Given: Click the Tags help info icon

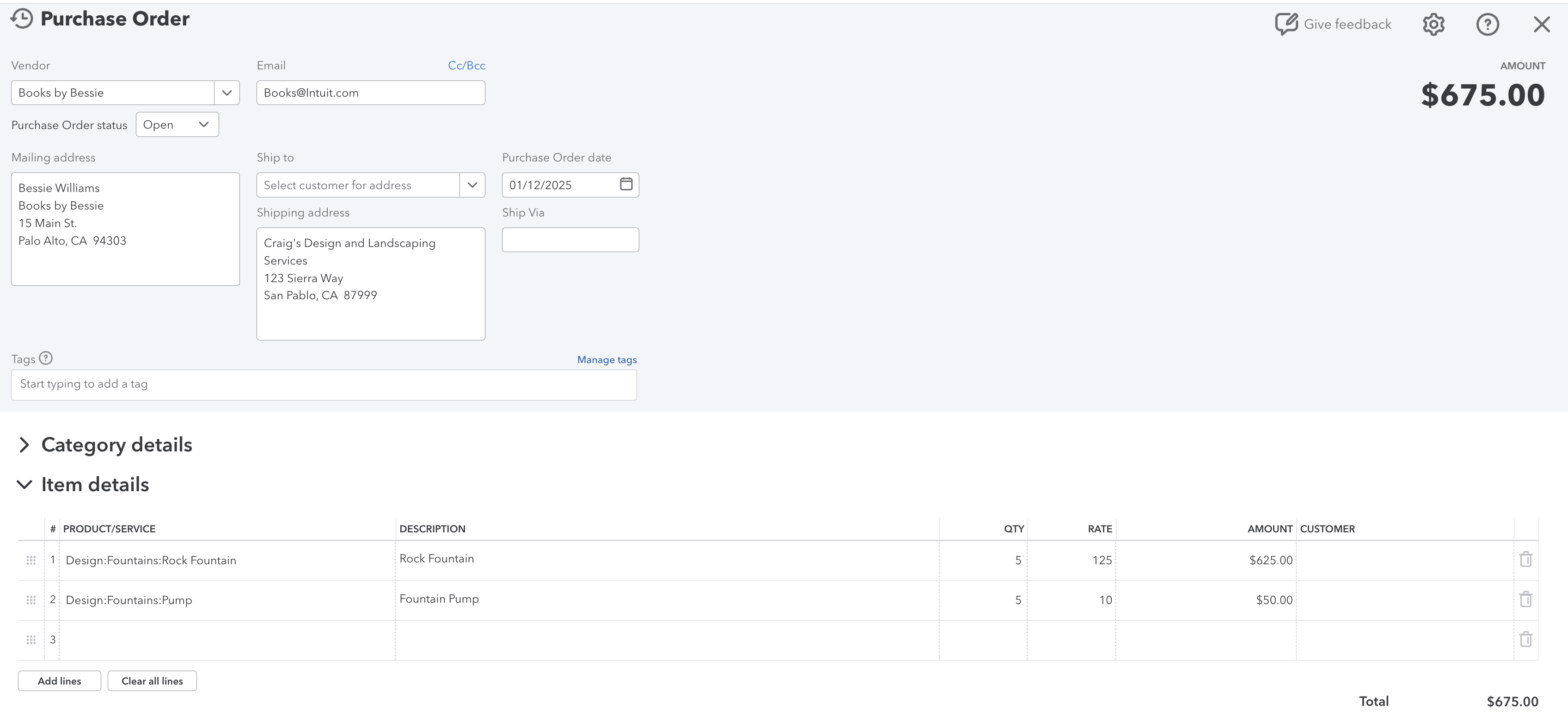Looking at the screenshot, I should 46,358.
